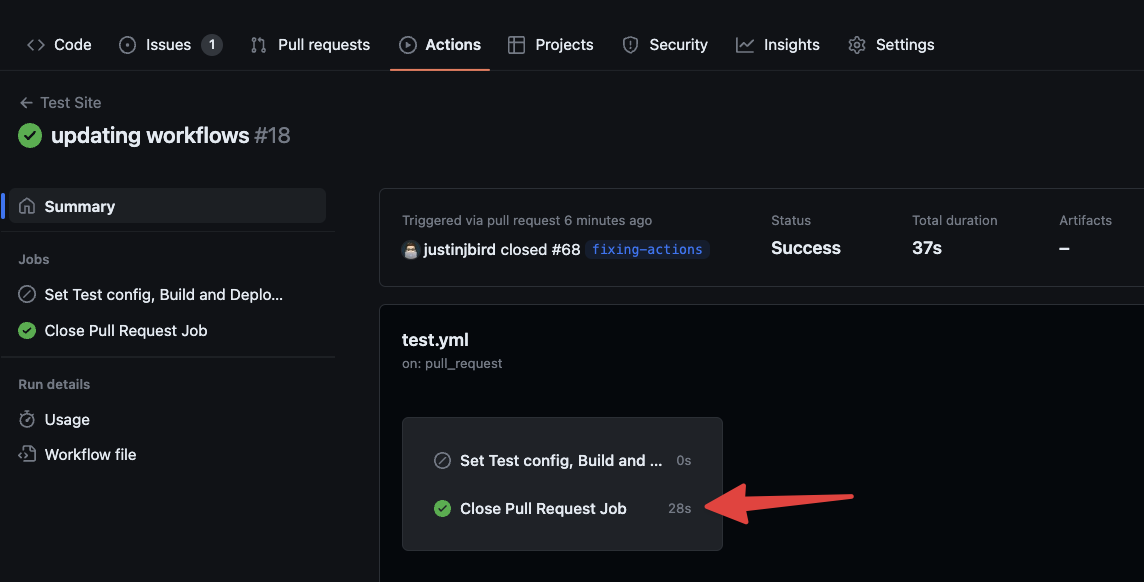Click the Actions play icon
The width and height of the screenshot is (1144, 582).
(x=406, y=44)
